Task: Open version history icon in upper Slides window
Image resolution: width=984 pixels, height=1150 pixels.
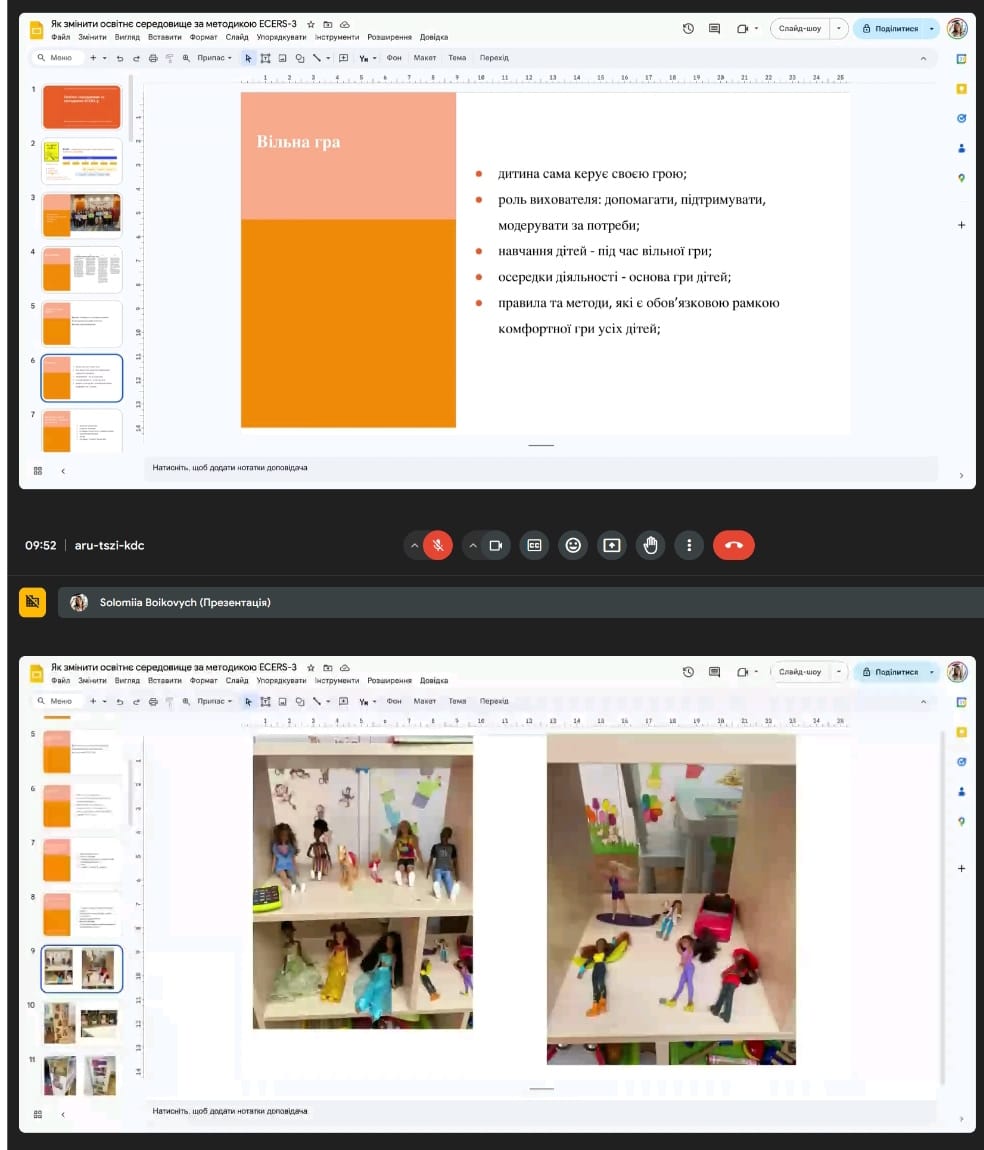Action: tap(688, 29)
